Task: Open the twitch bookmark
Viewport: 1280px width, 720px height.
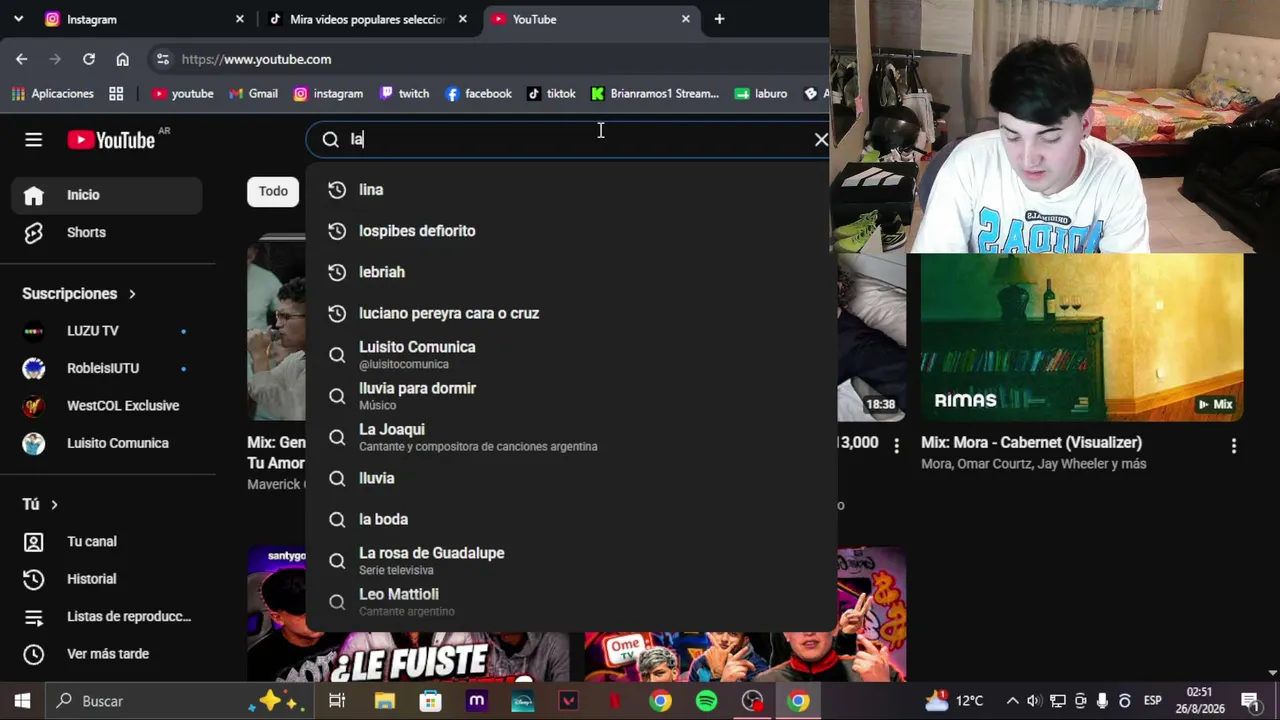Action: [404, 93]
